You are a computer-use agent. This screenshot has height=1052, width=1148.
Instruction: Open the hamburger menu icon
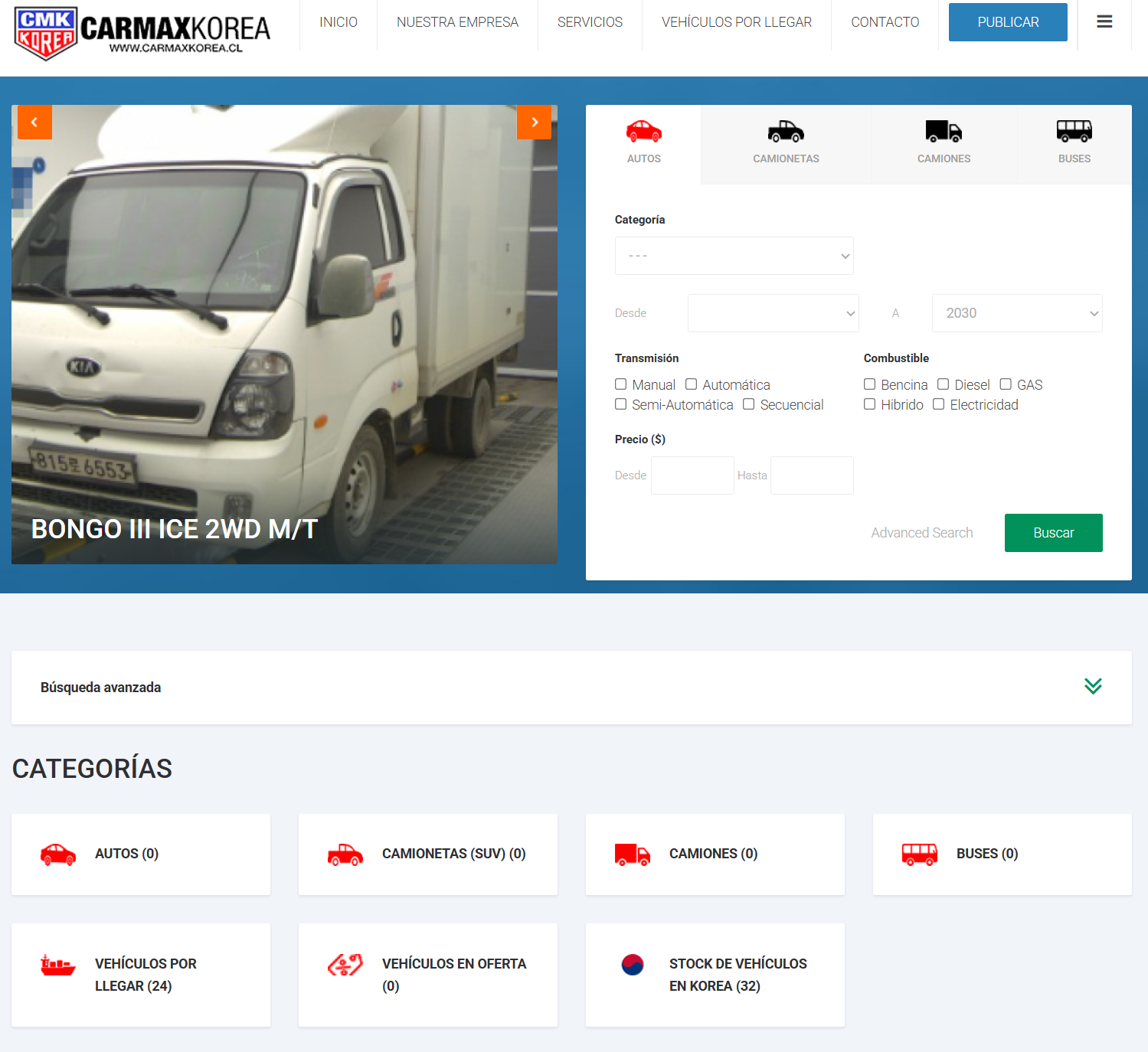coord(1104,22)
